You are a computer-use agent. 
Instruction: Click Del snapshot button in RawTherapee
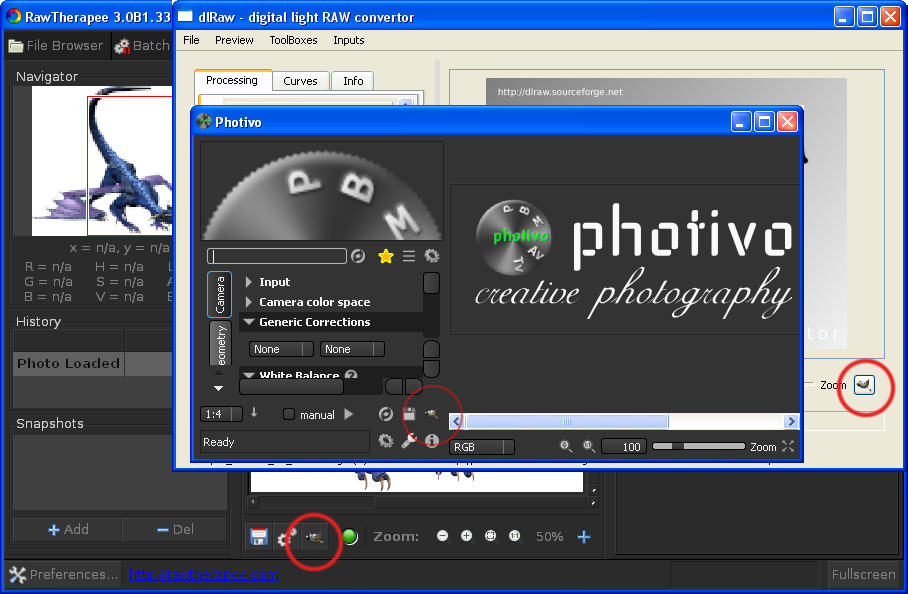pos(175,529)
